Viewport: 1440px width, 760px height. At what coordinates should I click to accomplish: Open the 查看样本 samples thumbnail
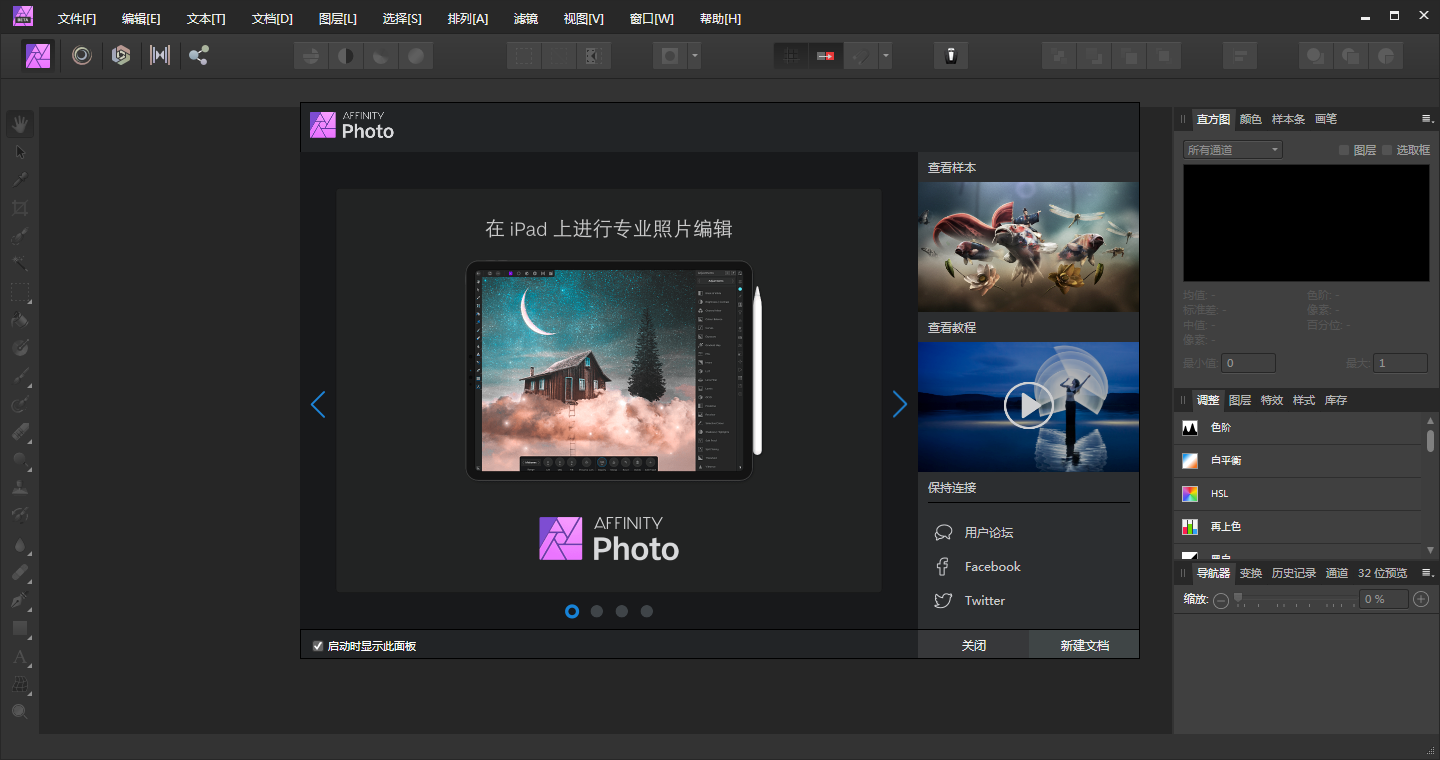pos(1028,246)
